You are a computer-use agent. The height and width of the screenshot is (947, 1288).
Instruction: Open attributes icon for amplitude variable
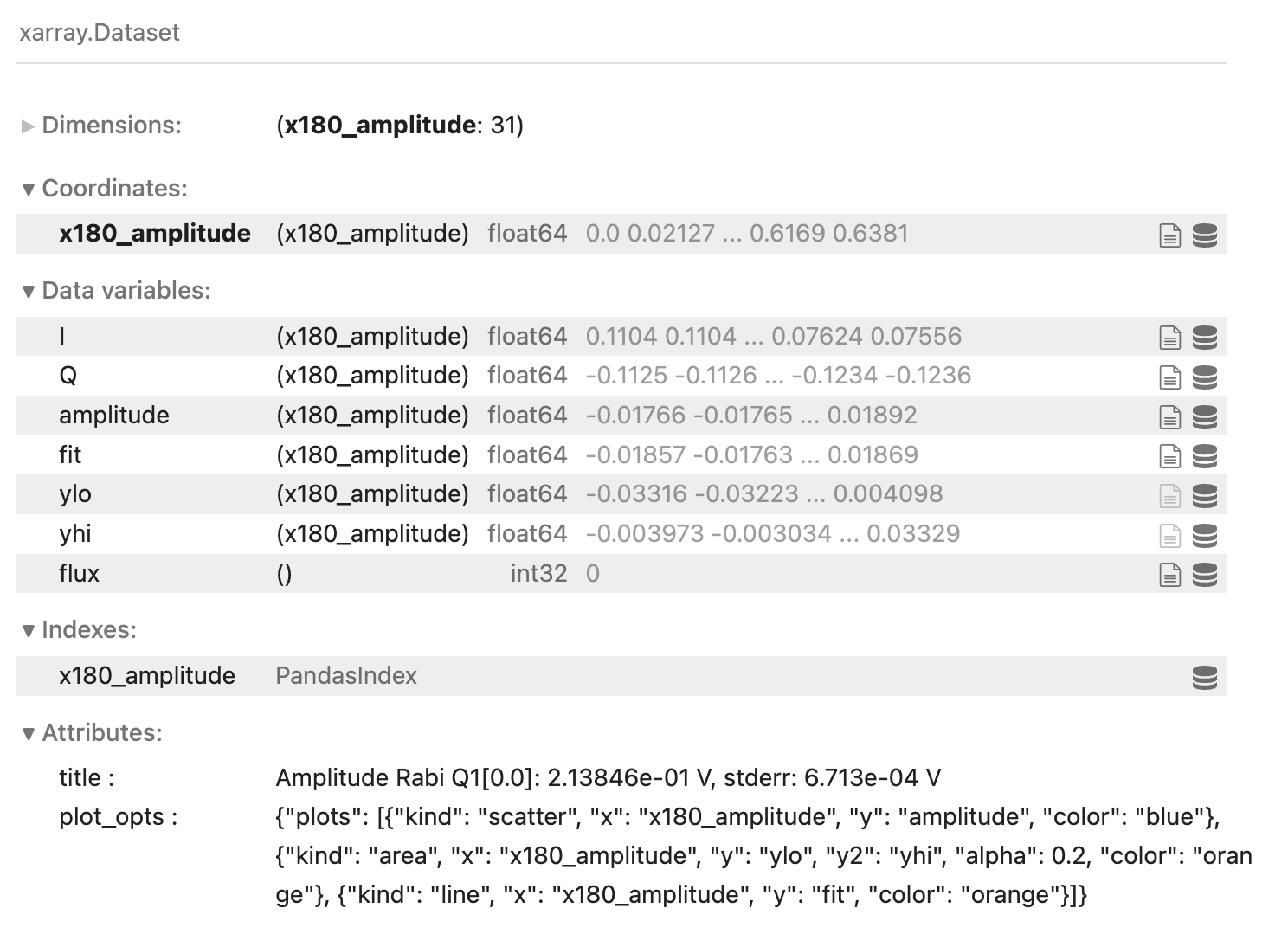(1169, 416)
